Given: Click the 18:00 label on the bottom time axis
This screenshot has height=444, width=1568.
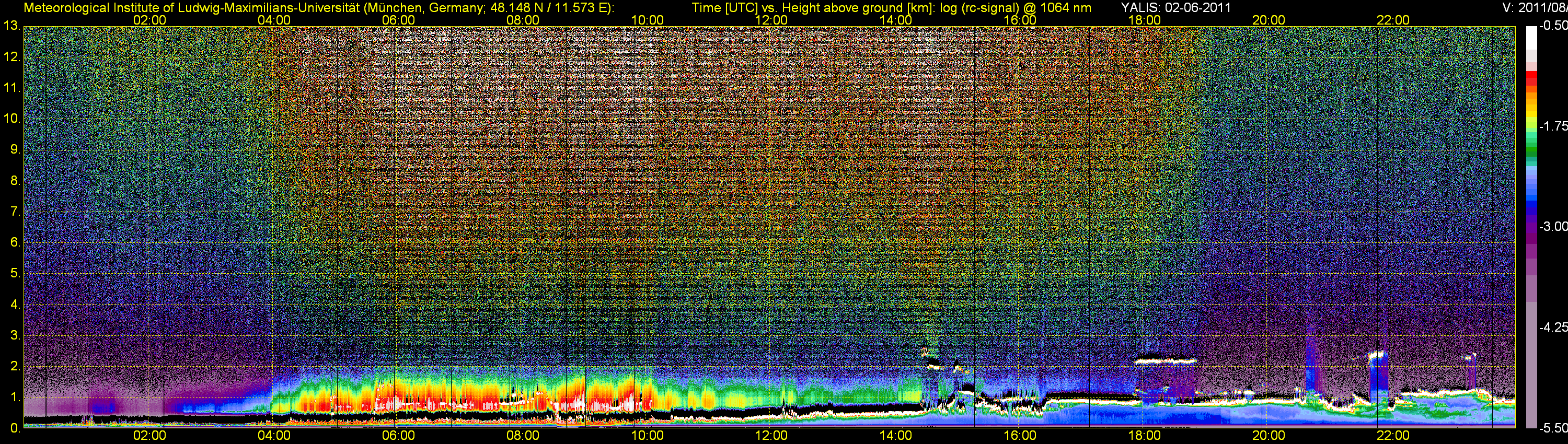Looking at the screenshot, I should [x=1144, y=436].
